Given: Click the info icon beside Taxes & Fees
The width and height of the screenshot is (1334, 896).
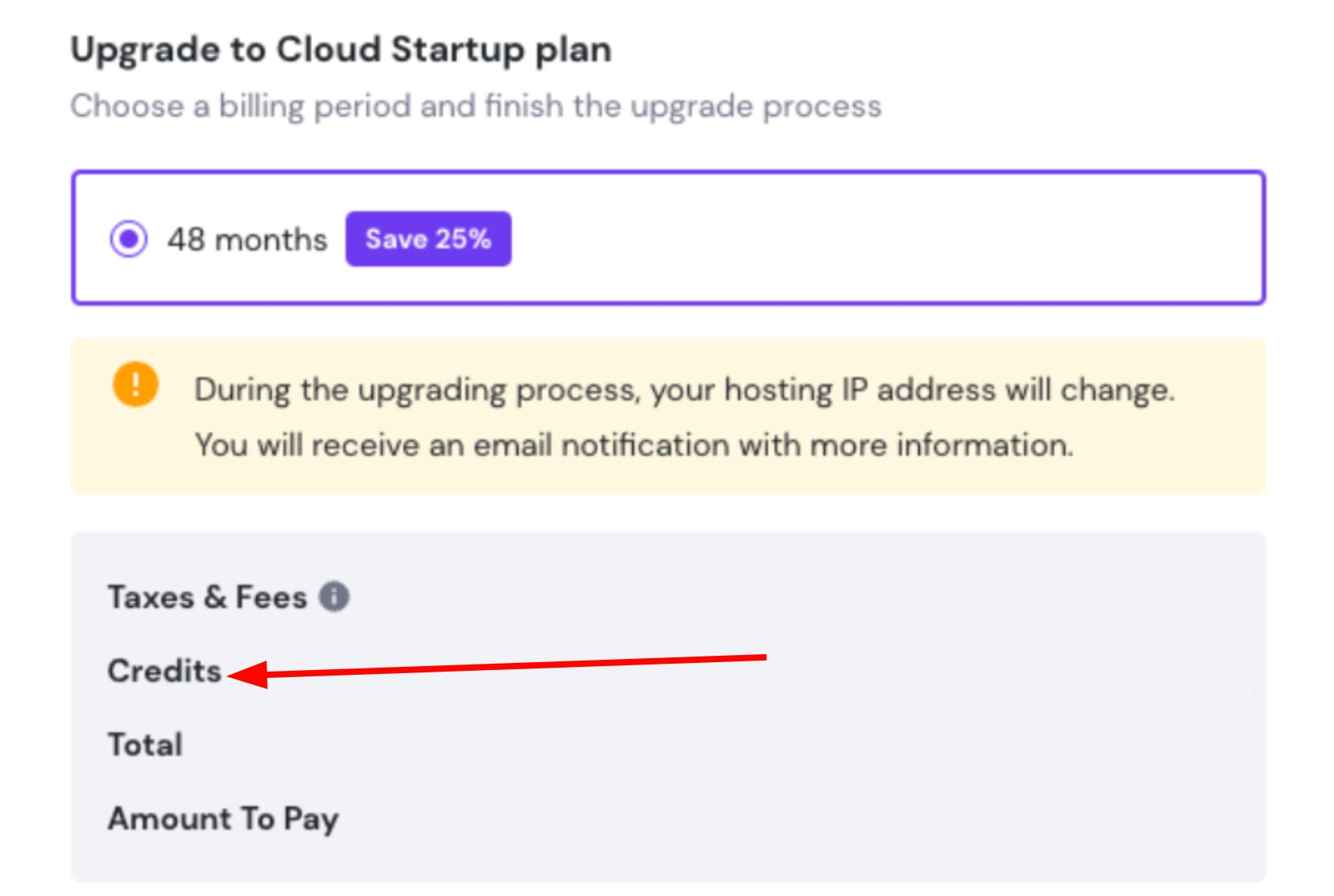Looking at the screenshot, I should tap(335, 597).
